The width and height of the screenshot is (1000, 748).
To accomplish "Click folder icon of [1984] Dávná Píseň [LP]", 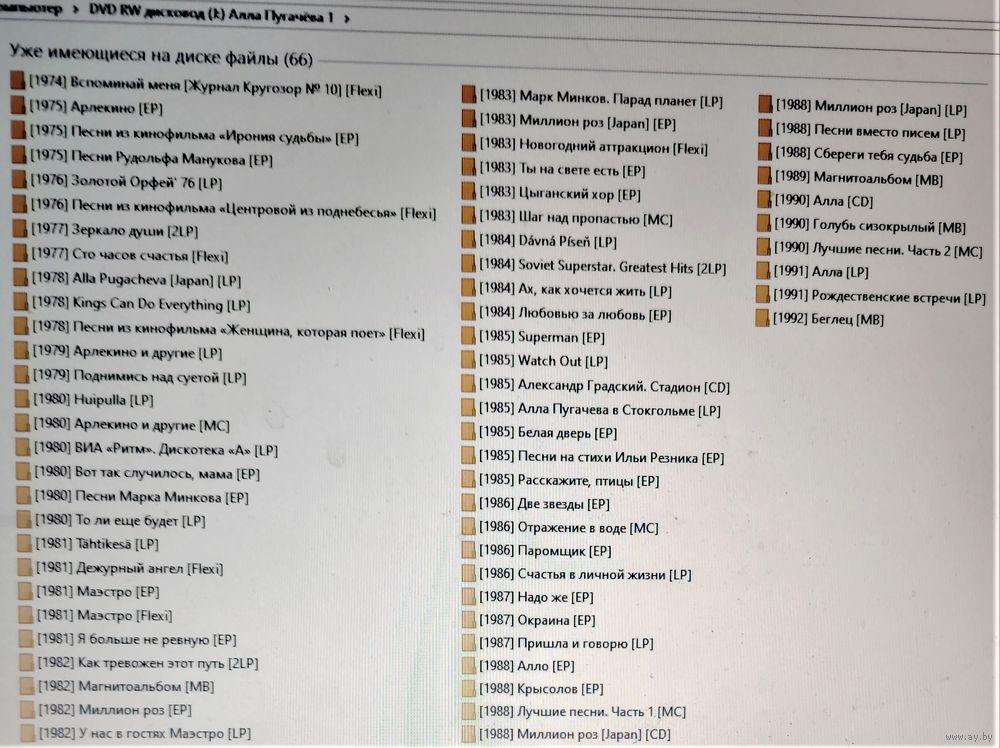I will pyautogui.click(x=469, y=240).
